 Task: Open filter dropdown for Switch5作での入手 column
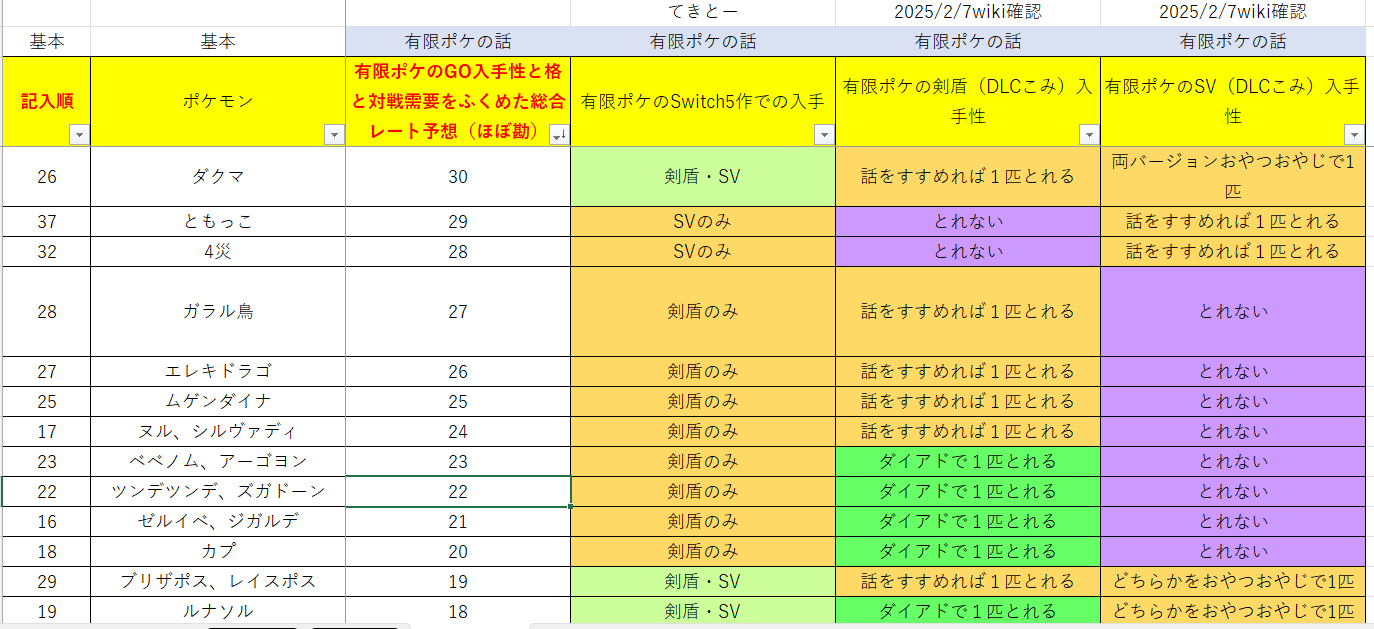pyautogui.click(x=824, y=135)
